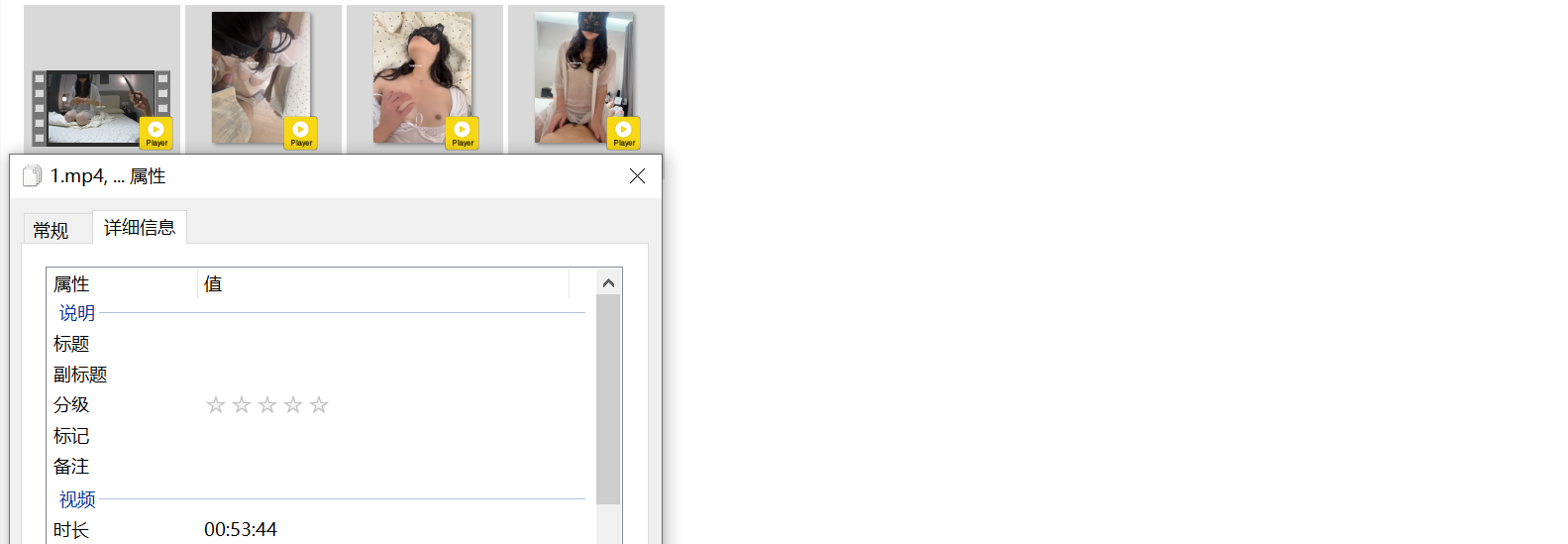Click the 副标题 value field
The height and width of the screenshot is (544, 1568).
tap(386, 375)
